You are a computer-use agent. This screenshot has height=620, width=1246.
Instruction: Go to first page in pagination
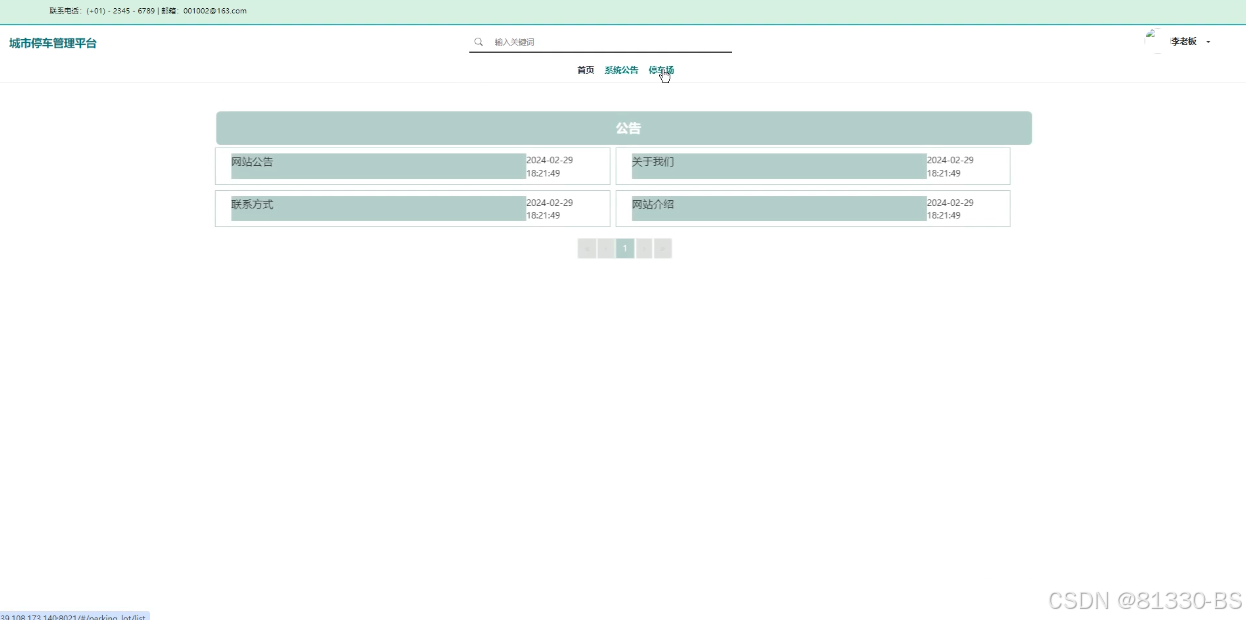point(587,248)
